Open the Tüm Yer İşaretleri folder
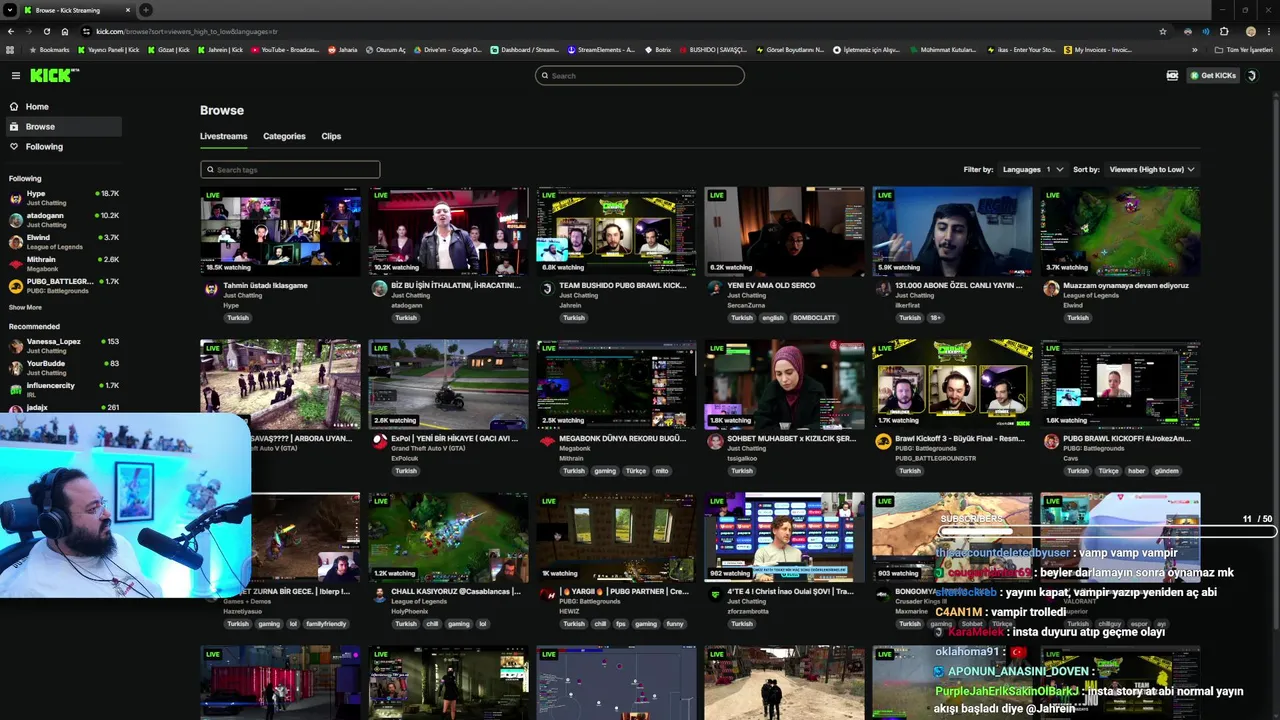 point(1244,49)
